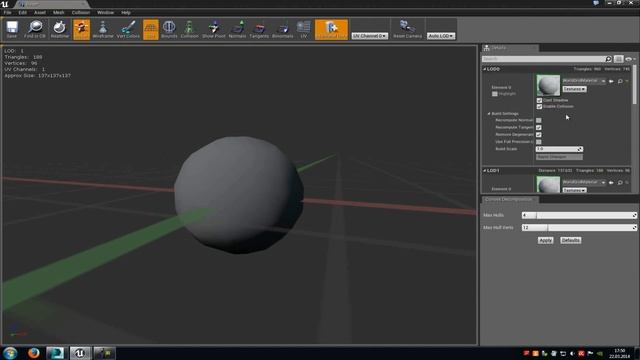This screenshot has height=360, width=640.
Task: Open LOD0 material asset picker dropdown
Action: 584,81
